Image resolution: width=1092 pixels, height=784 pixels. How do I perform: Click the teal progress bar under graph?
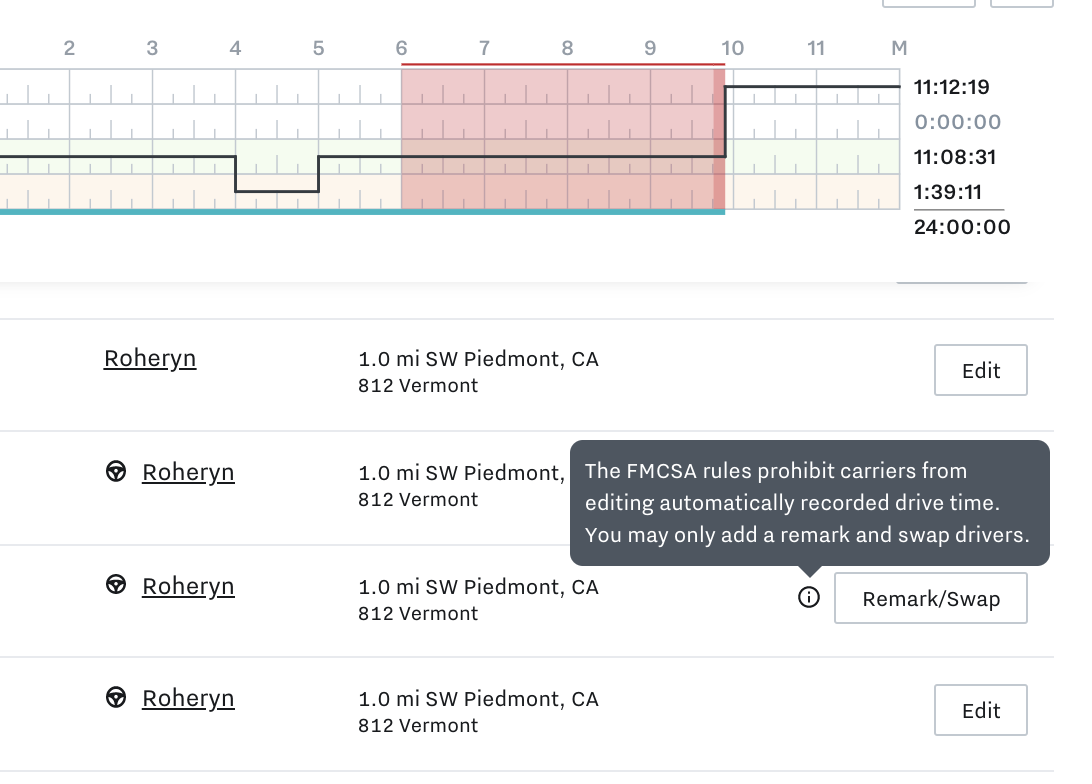(x=362, y=212)
